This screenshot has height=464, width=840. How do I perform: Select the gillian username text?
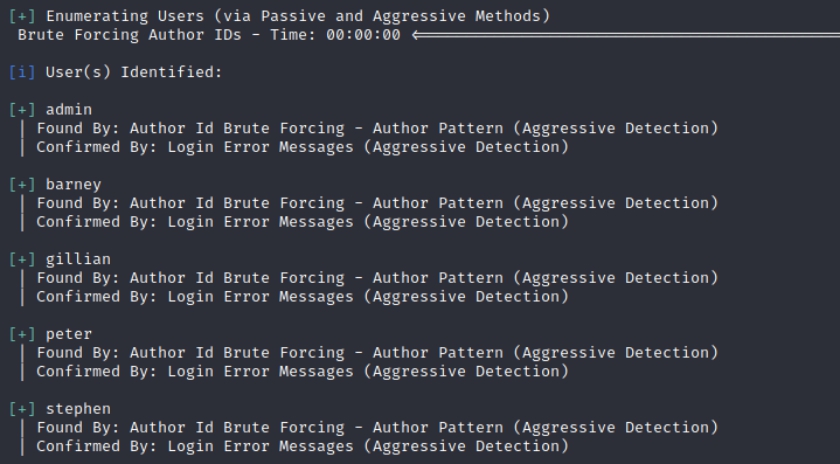pyautogui.click(x=78, y=259)
